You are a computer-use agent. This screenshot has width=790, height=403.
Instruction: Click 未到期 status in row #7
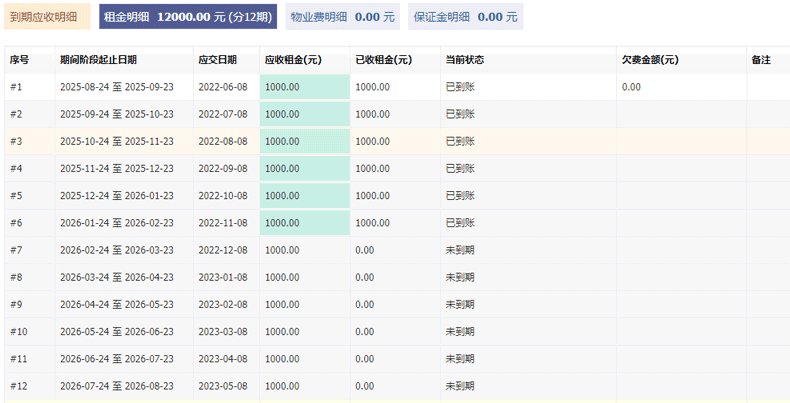pos(460,250)
